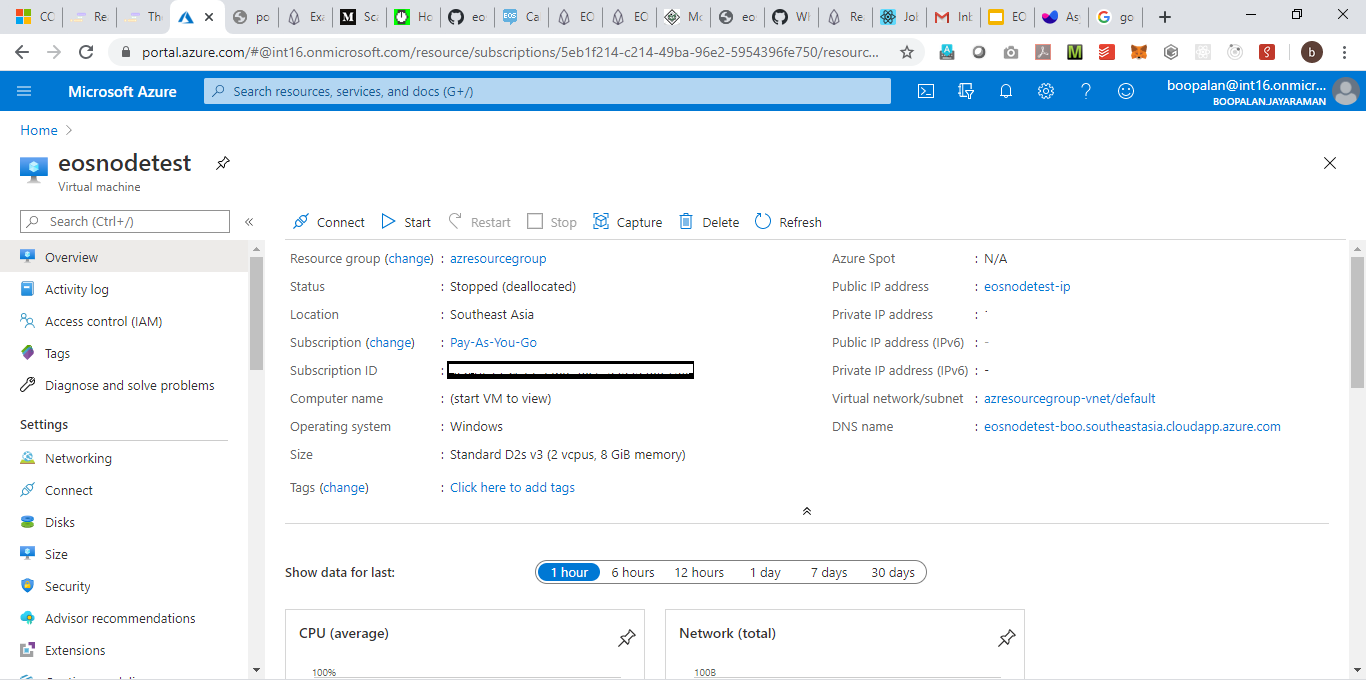
Task: Open Extensions settings
Action: coord(124,650)
